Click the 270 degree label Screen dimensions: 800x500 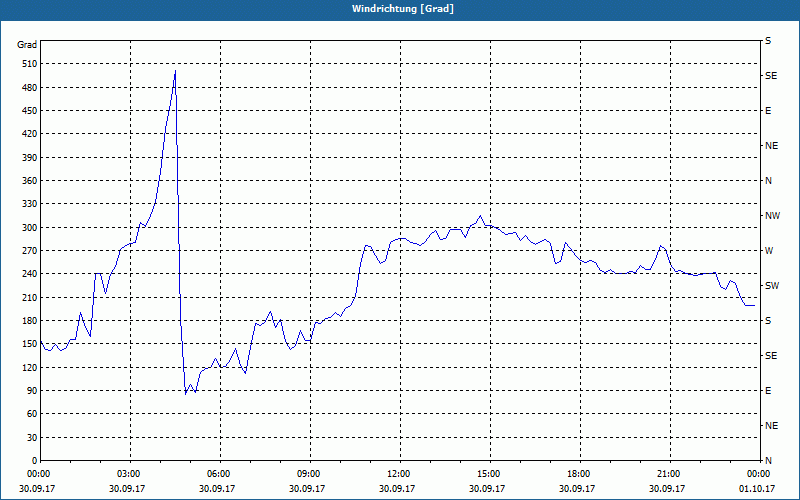29,251
